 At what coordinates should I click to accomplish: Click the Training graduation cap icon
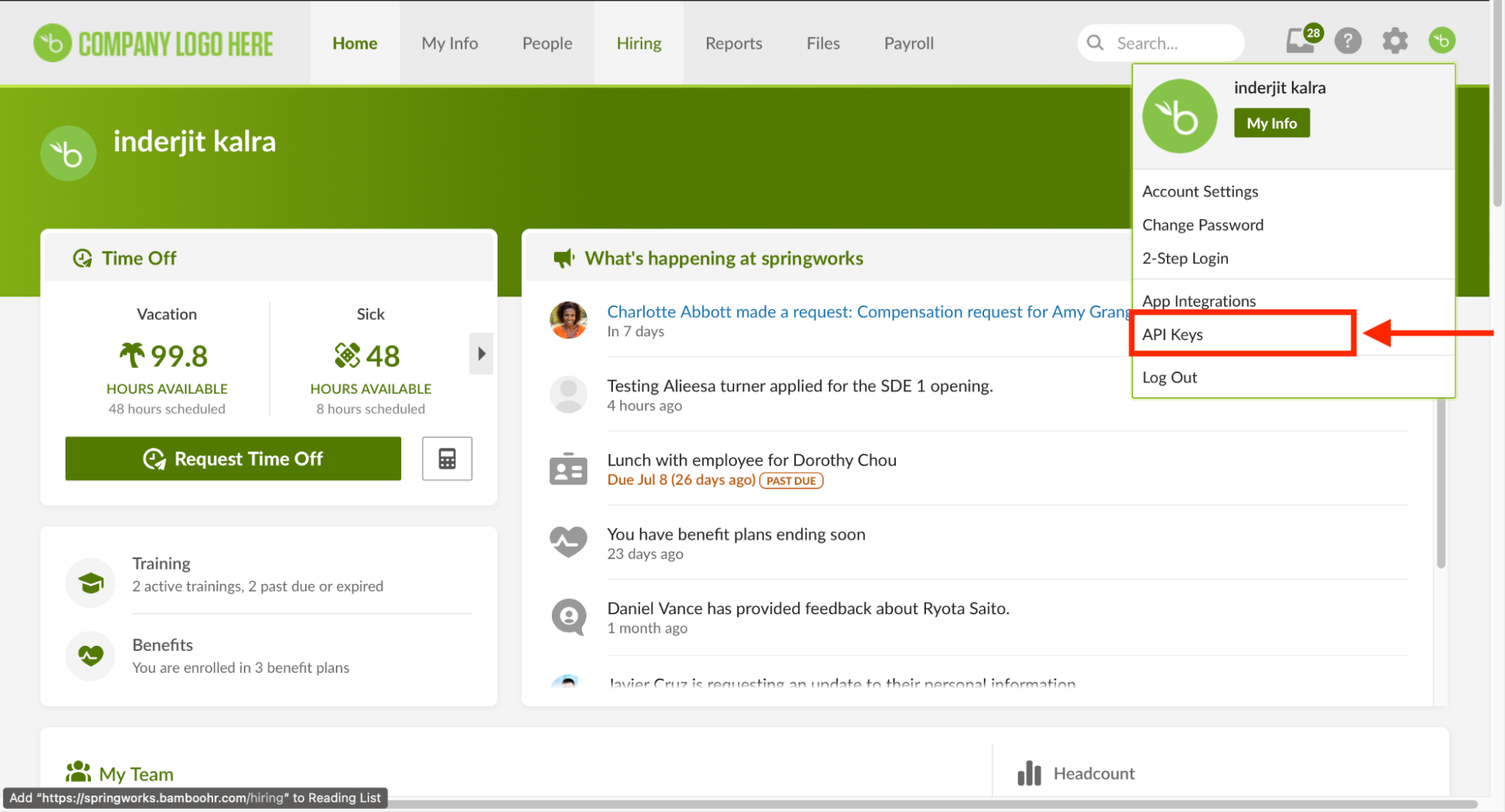[91, 582]
